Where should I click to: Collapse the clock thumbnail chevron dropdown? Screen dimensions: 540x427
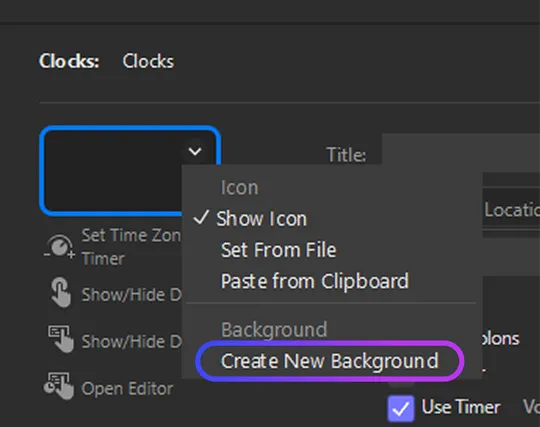click(195, 151)
